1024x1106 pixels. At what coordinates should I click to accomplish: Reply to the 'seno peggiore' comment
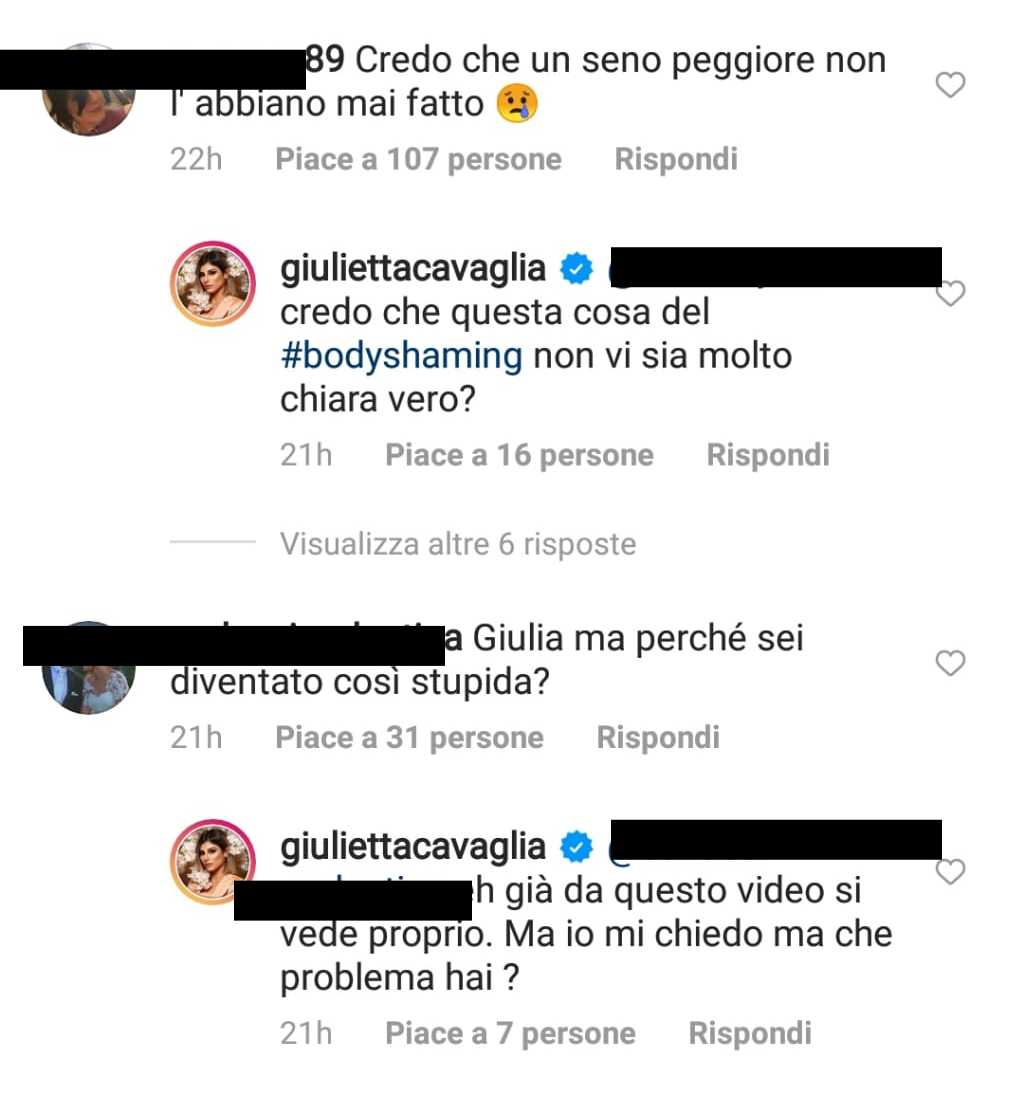pyautogui.click(x=676, y=159)
